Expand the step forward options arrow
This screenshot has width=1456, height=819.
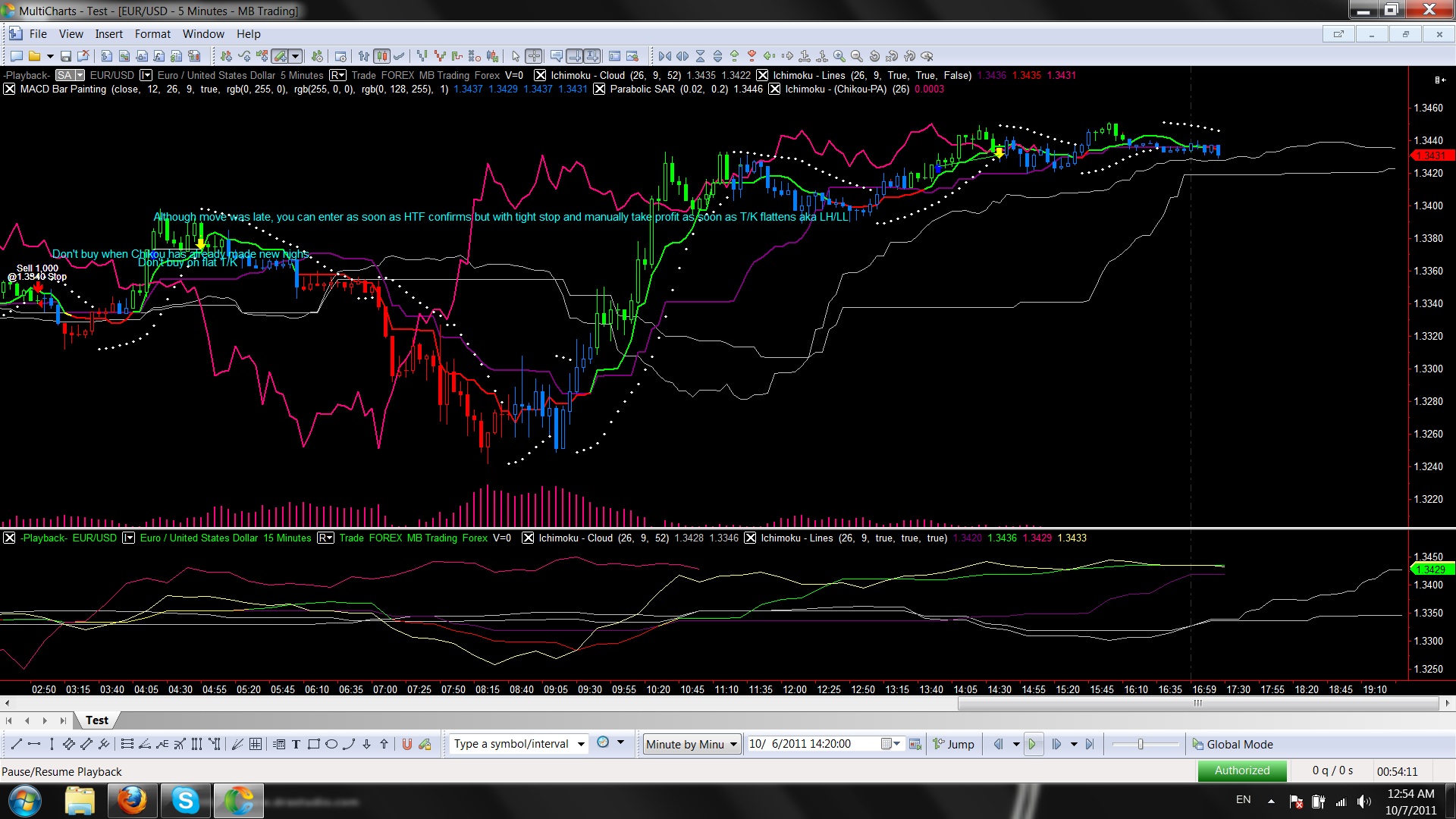(x=1074, y=744)
